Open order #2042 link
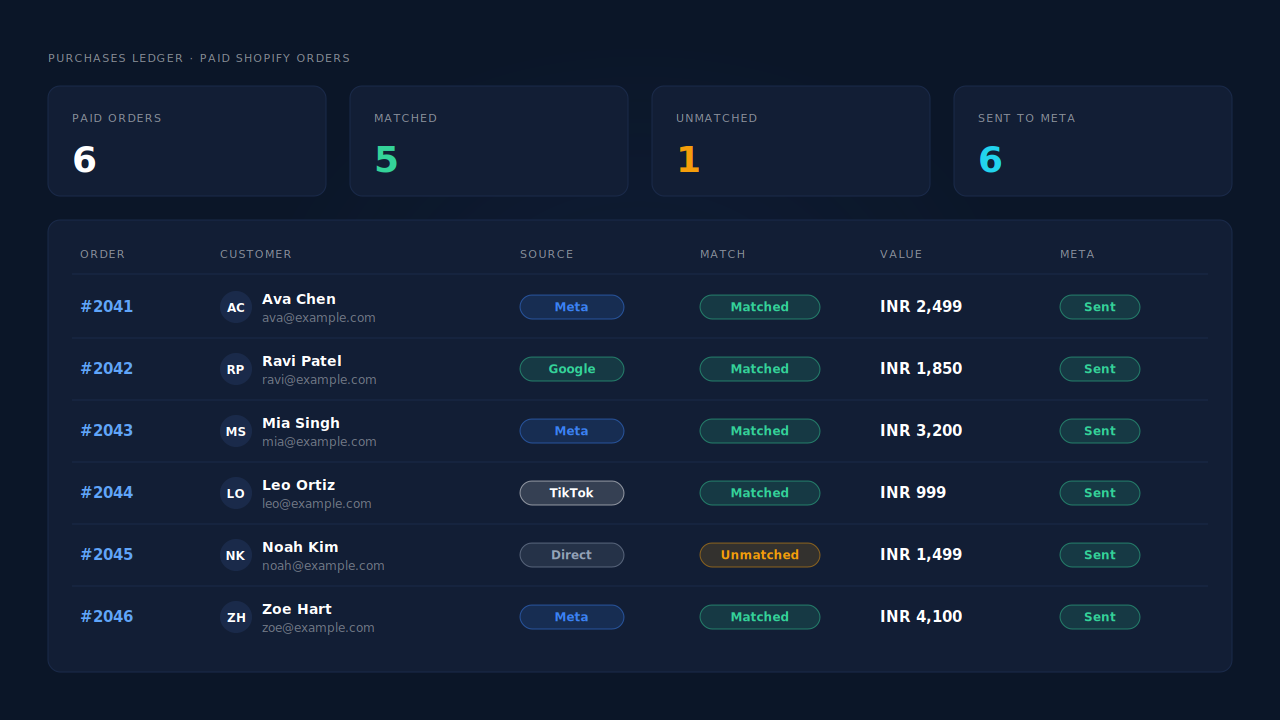 point(106,369)
